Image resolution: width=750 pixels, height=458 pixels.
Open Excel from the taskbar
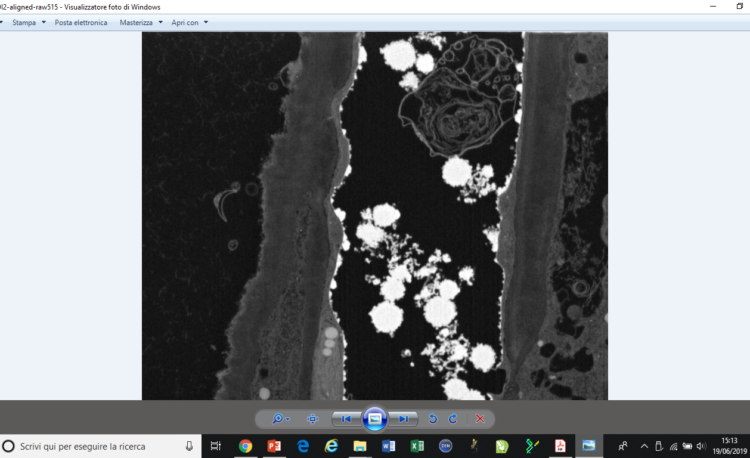417,446
